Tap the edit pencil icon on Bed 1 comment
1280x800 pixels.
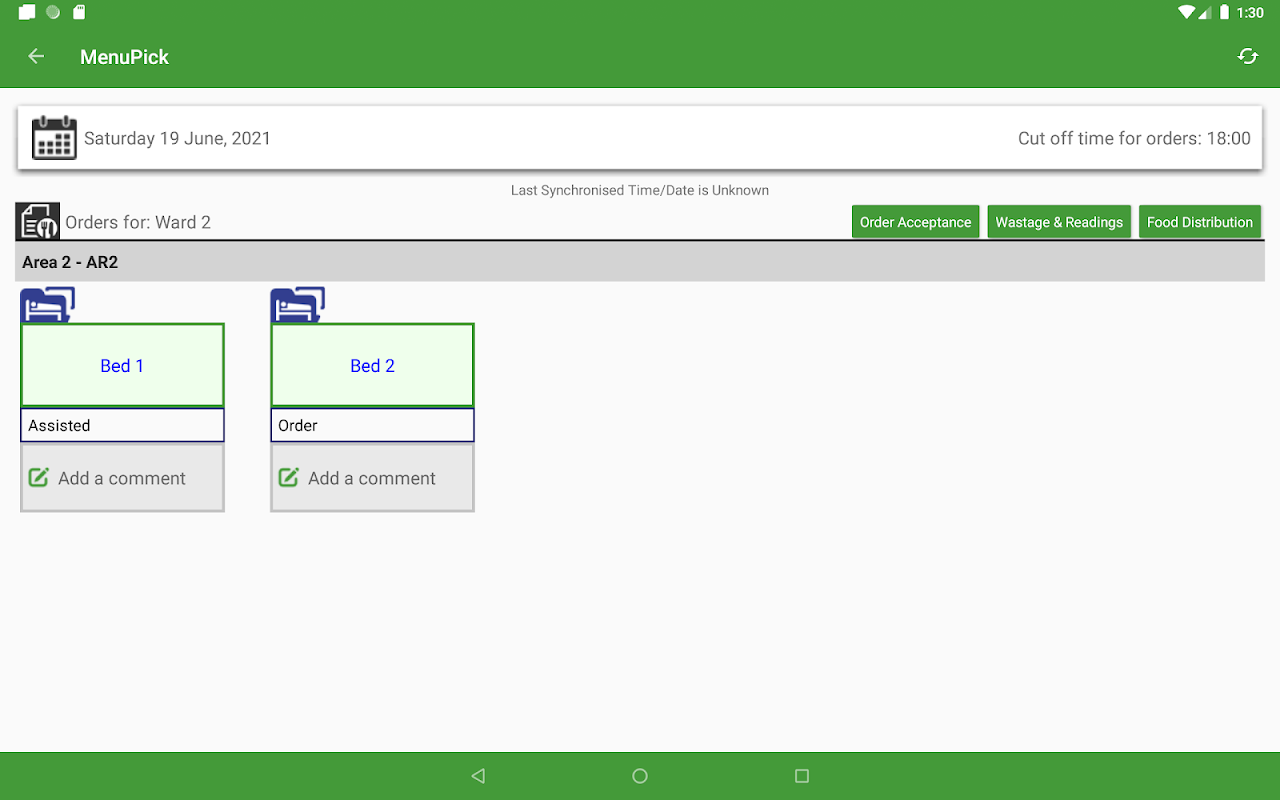(39, 477)
